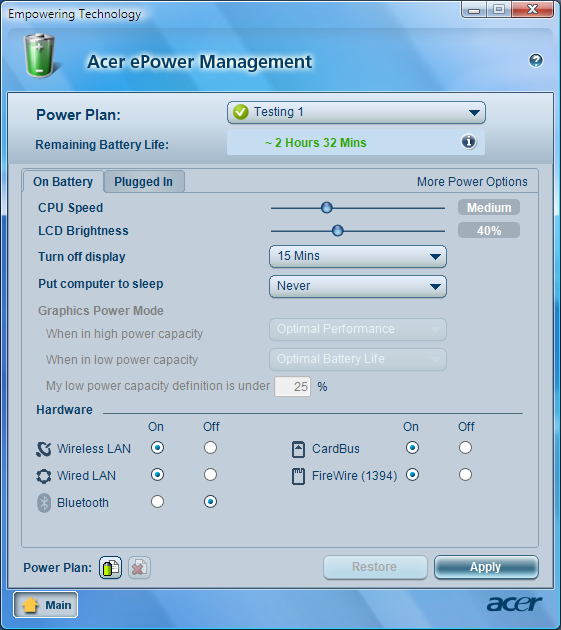Click the Graphics Power Mode label
The image size is (561, 630).
click(100, 311)
